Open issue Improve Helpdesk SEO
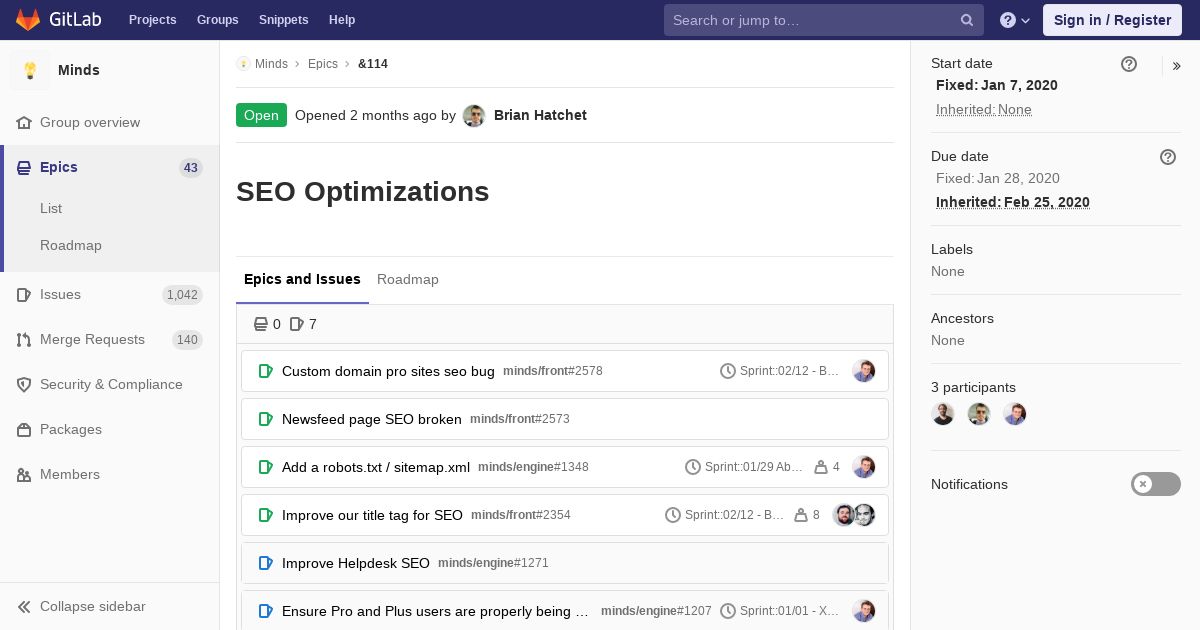Screen dimensions: 1200x630 click(x=356, y=563)
